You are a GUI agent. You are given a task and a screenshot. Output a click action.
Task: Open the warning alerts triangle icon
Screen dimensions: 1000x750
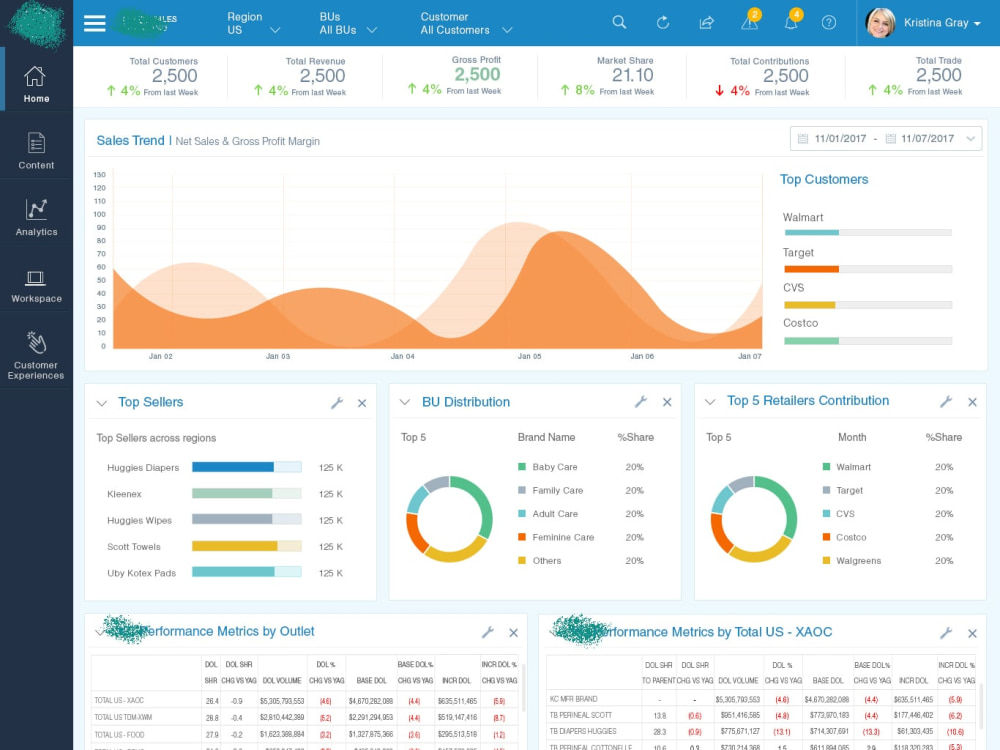[750, 23]
